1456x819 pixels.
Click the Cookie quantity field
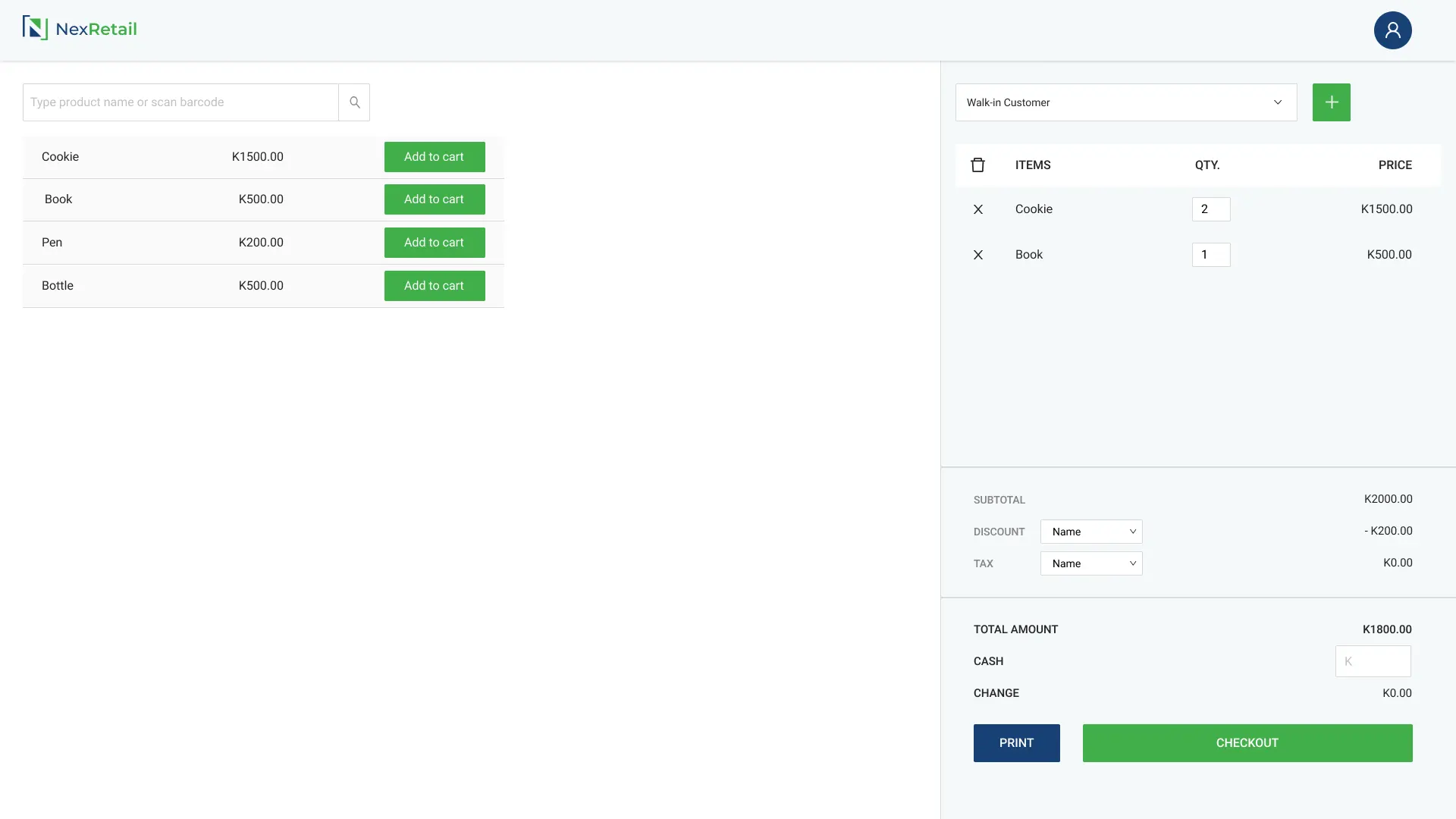pos(1211,209)
